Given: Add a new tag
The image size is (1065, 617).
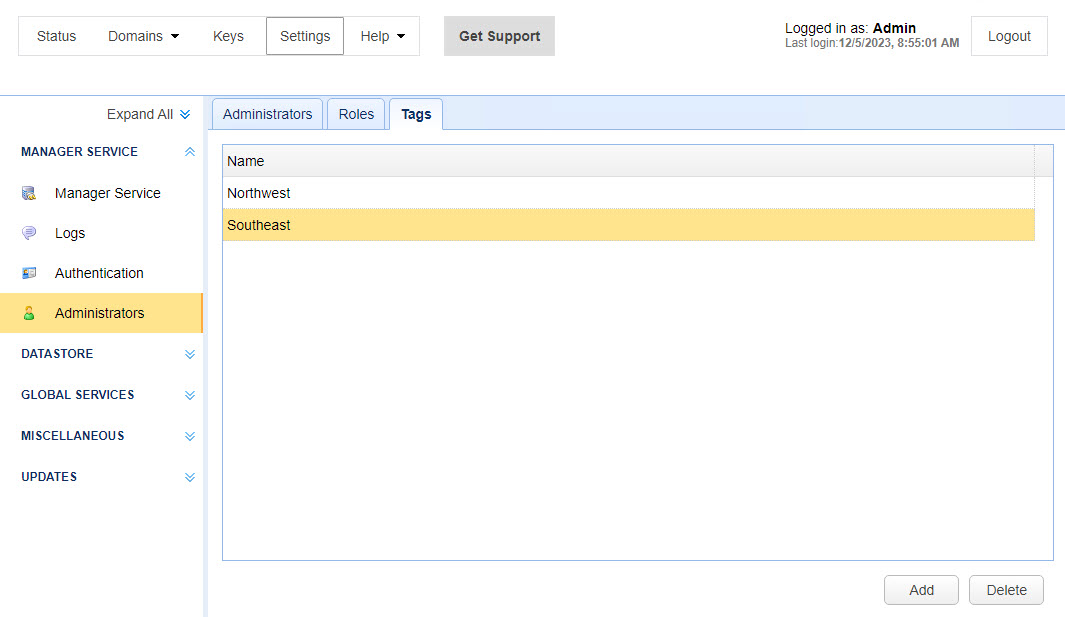Looking at the screenshot, I should click(920, 590).
